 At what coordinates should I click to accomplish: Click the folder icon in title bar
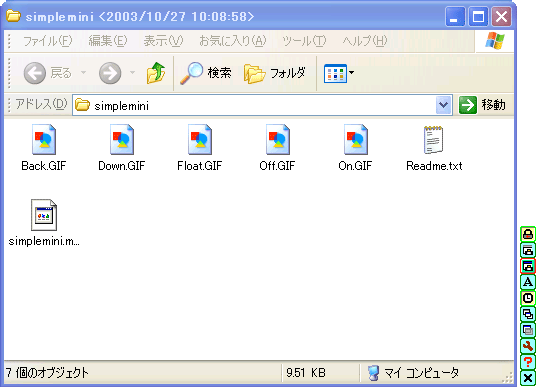click(x=13, y=16)
